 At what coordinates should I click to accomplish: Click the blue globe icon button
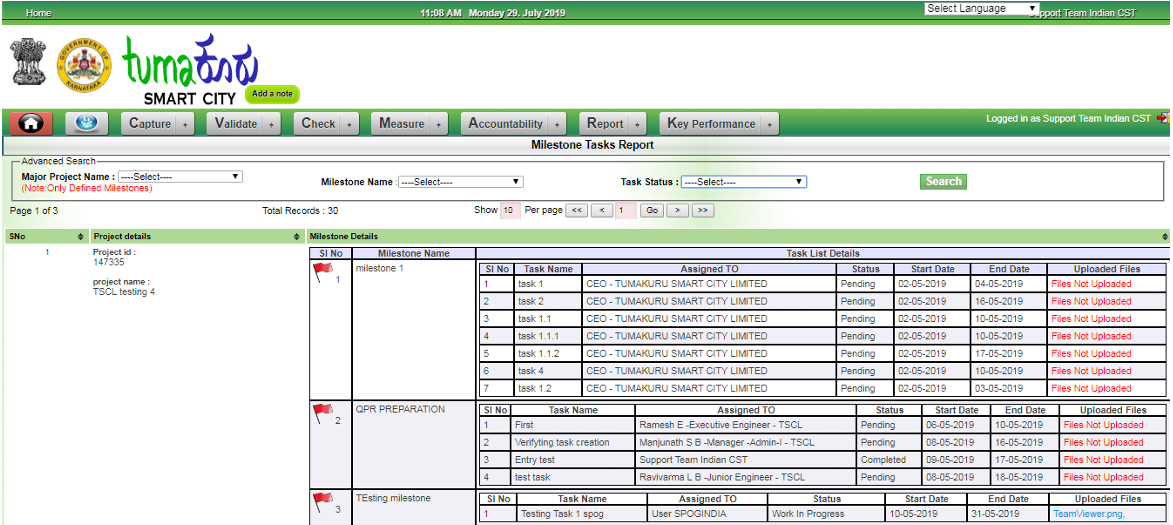point(87,123)
